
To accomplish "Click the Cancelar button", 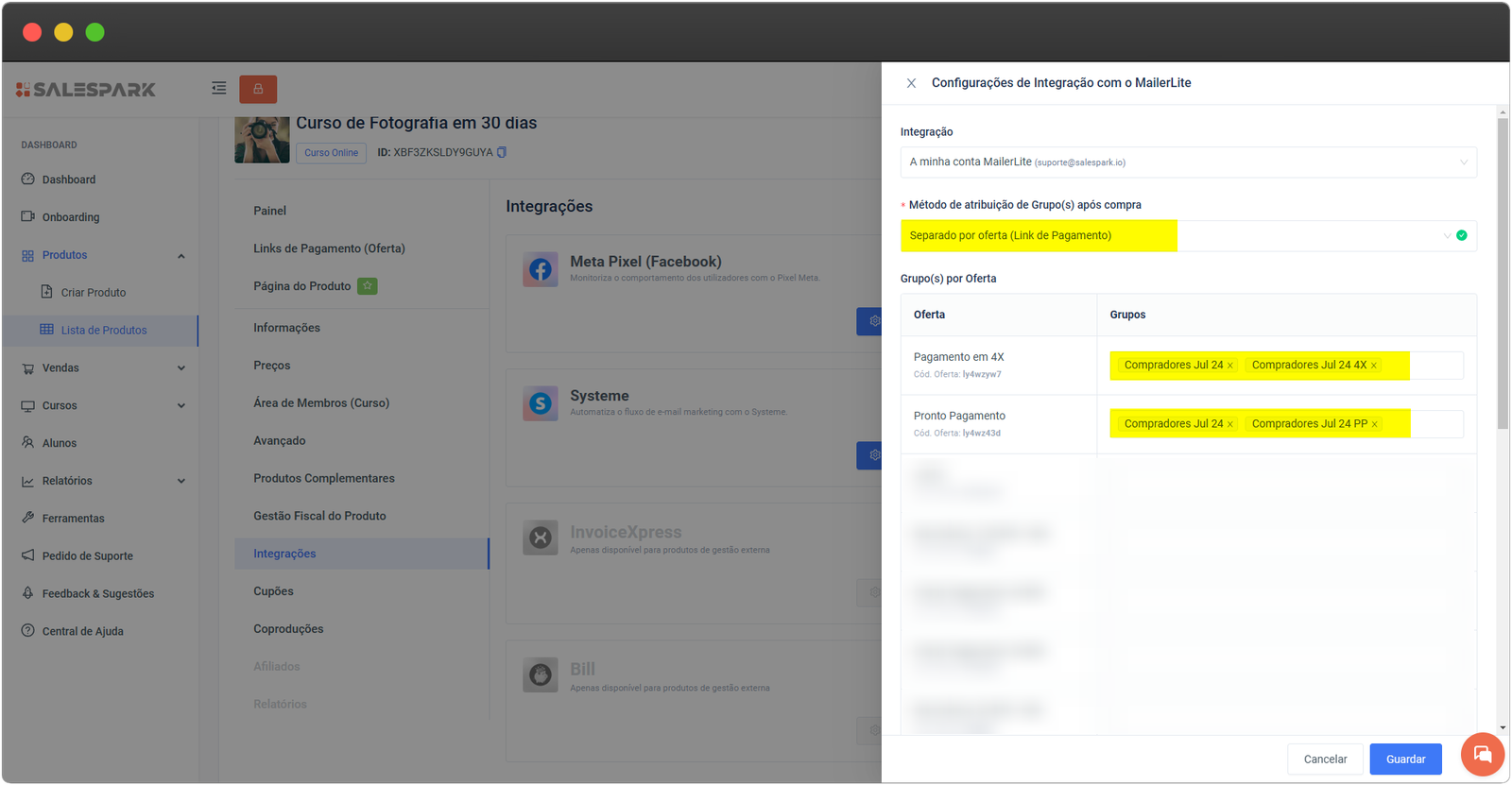I will [1325, 759].
